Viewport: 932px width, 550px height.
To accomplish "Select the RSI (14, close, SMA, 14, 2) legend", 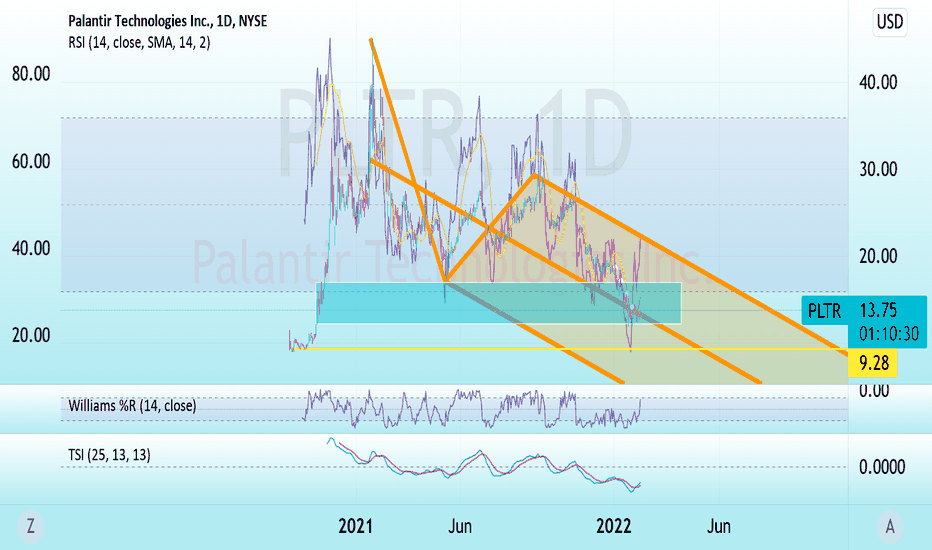I will (139, 43).
